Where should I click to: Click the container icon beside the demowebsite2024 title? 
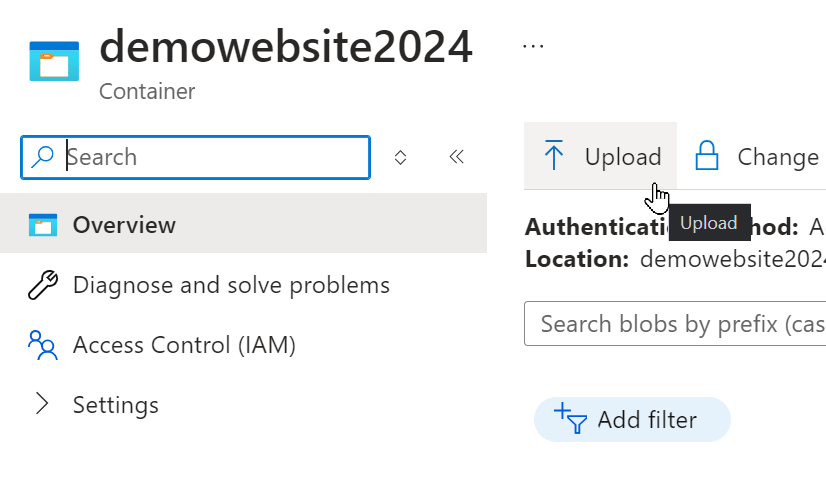[54, 60]
